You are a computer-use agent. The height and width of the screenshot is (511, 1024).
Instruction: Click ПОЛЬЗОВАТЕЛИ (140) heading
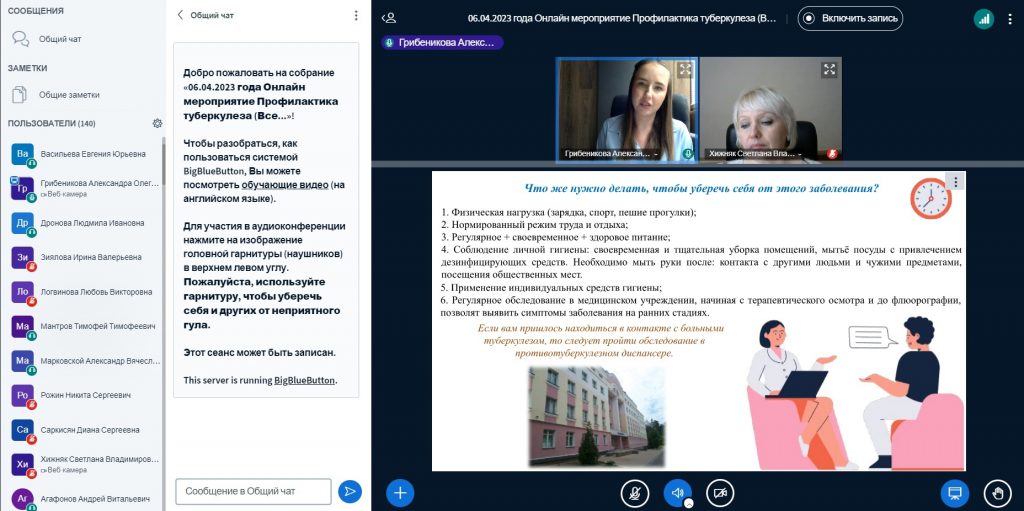tap(52, 123)
